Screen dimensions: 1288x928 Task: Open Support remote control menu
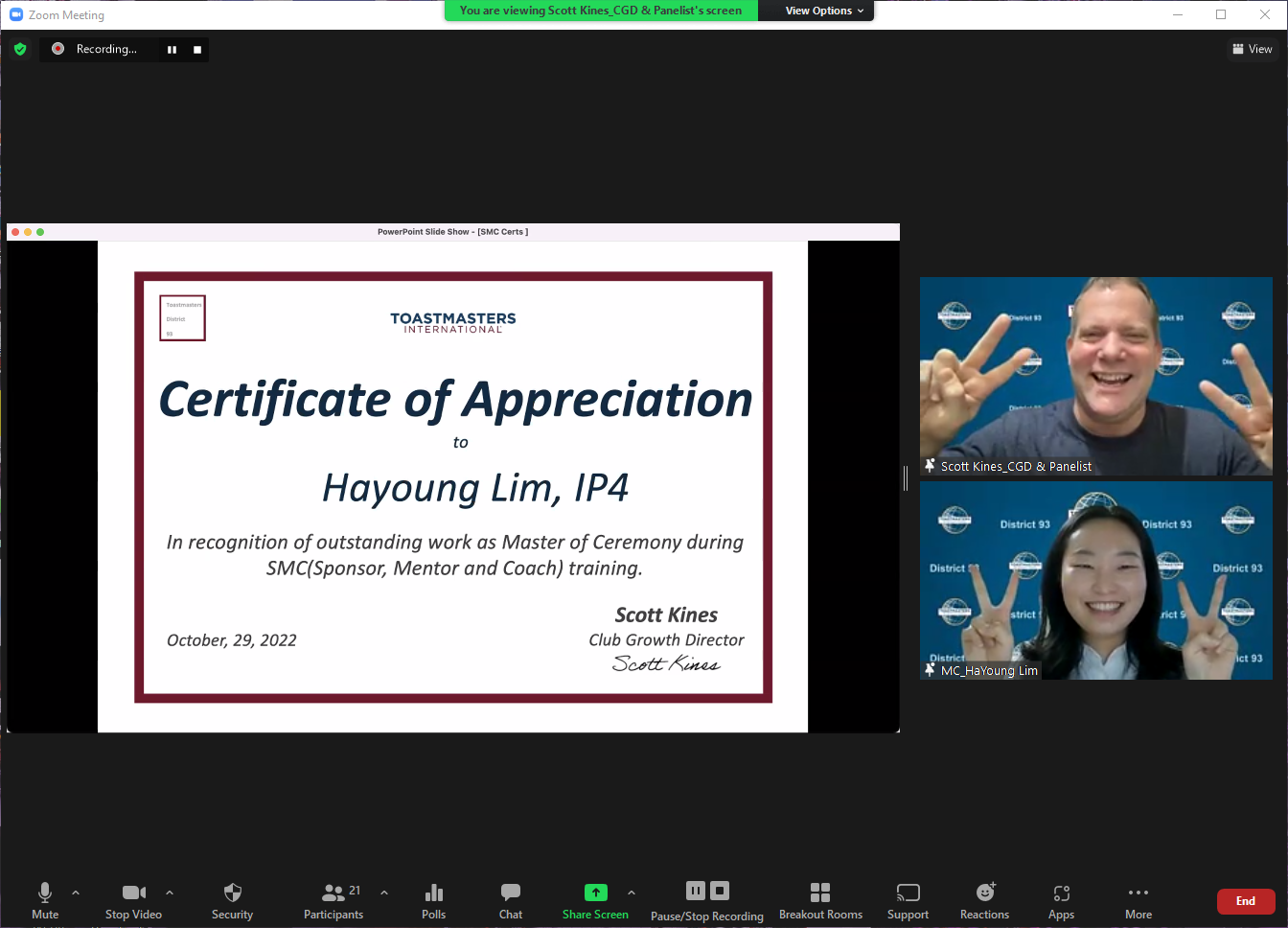tap(908, 901)
